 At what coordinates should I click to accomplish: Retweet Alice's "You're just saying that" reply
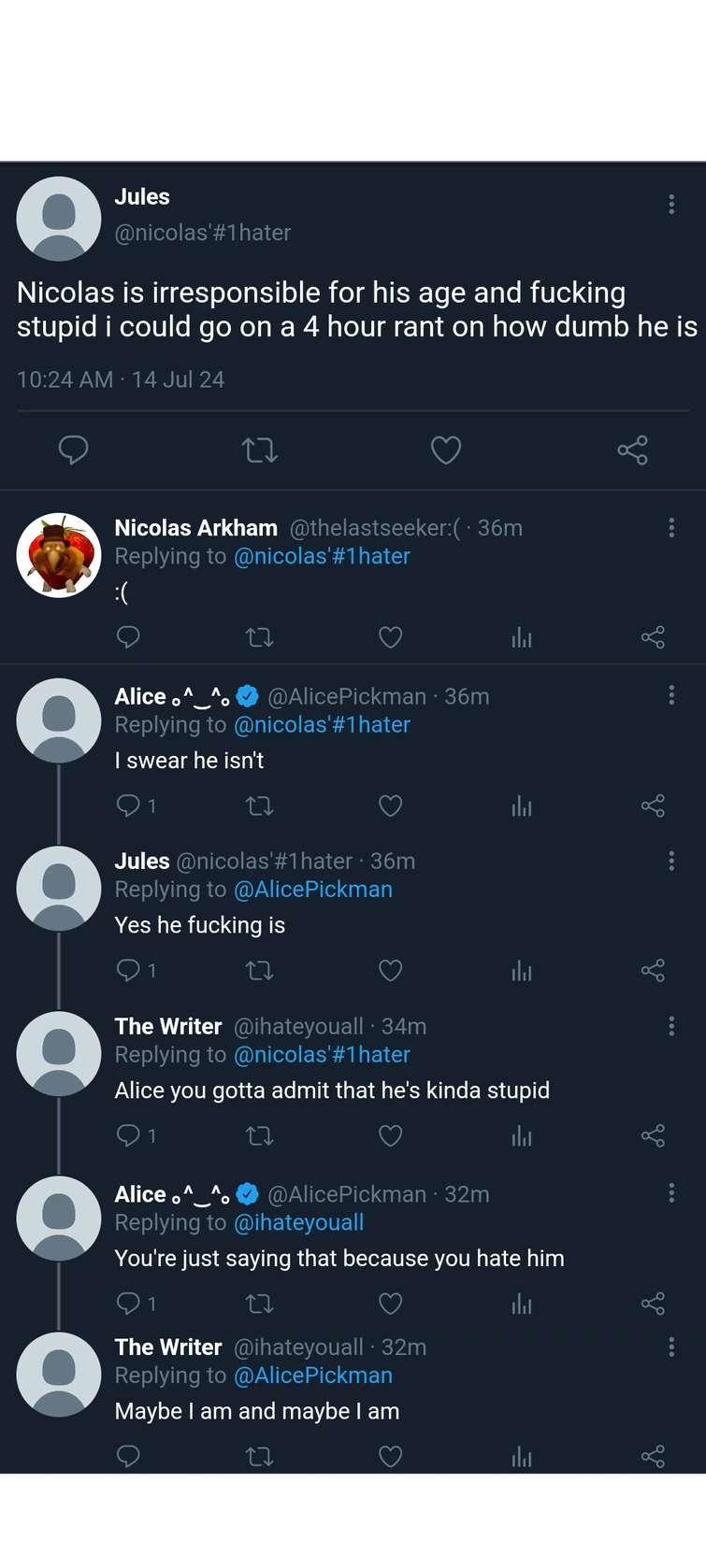pos(260,1303)
